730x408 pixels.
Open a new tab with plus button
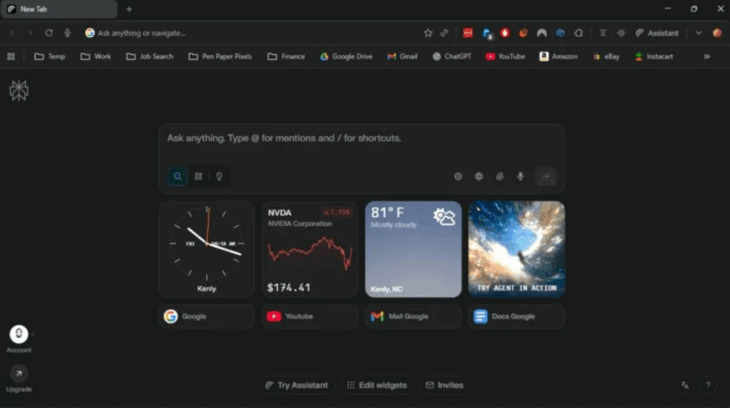tap(129, 9)
